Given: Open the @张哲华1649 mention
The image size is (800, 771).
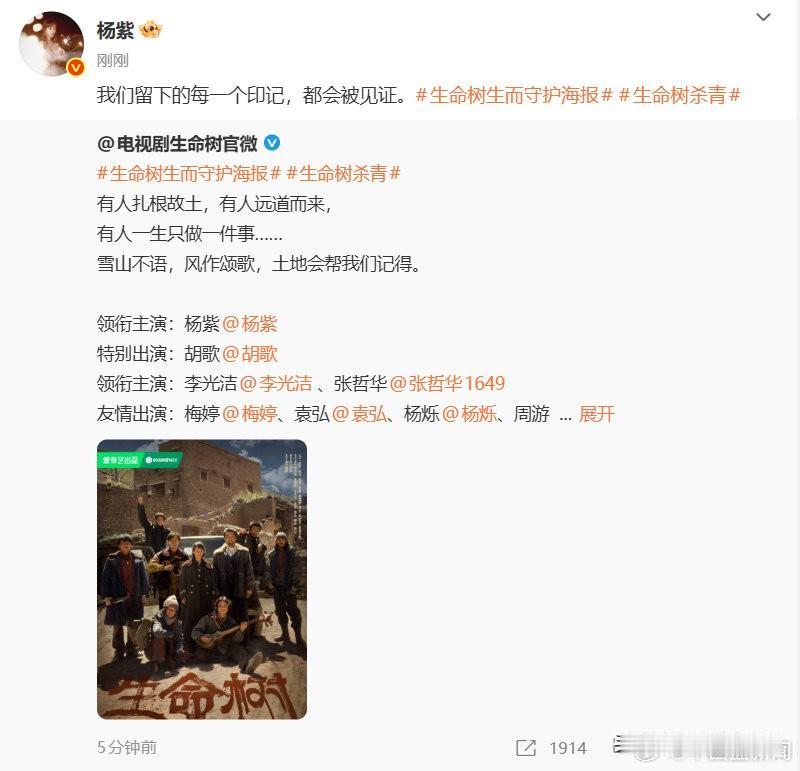Looking at the screenshot, I should [447, 383].
